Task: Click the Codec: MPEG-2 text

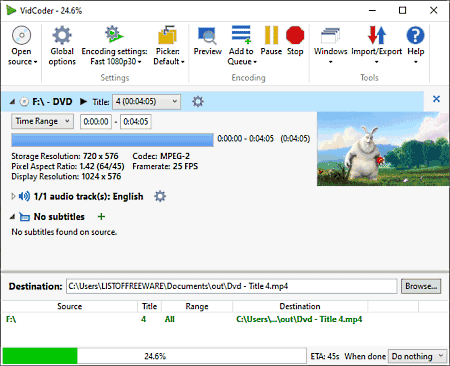Action: click(x=161, y=156)
